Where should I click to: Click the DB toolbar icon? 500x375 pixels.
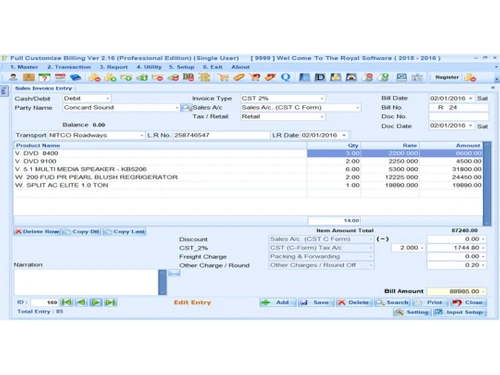pos(188,77)
